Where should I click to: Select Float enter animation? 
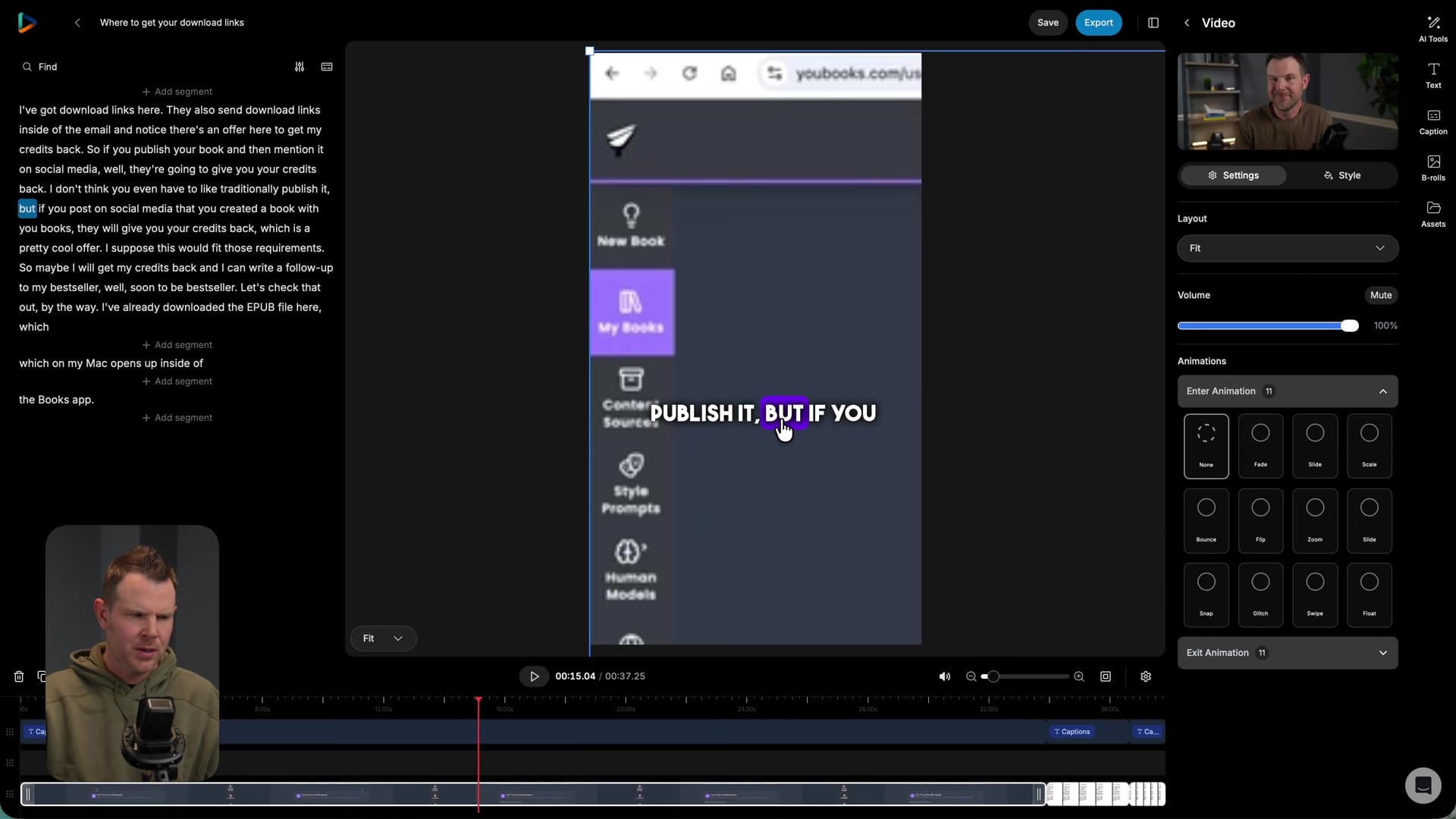[x=1369, y=595]
